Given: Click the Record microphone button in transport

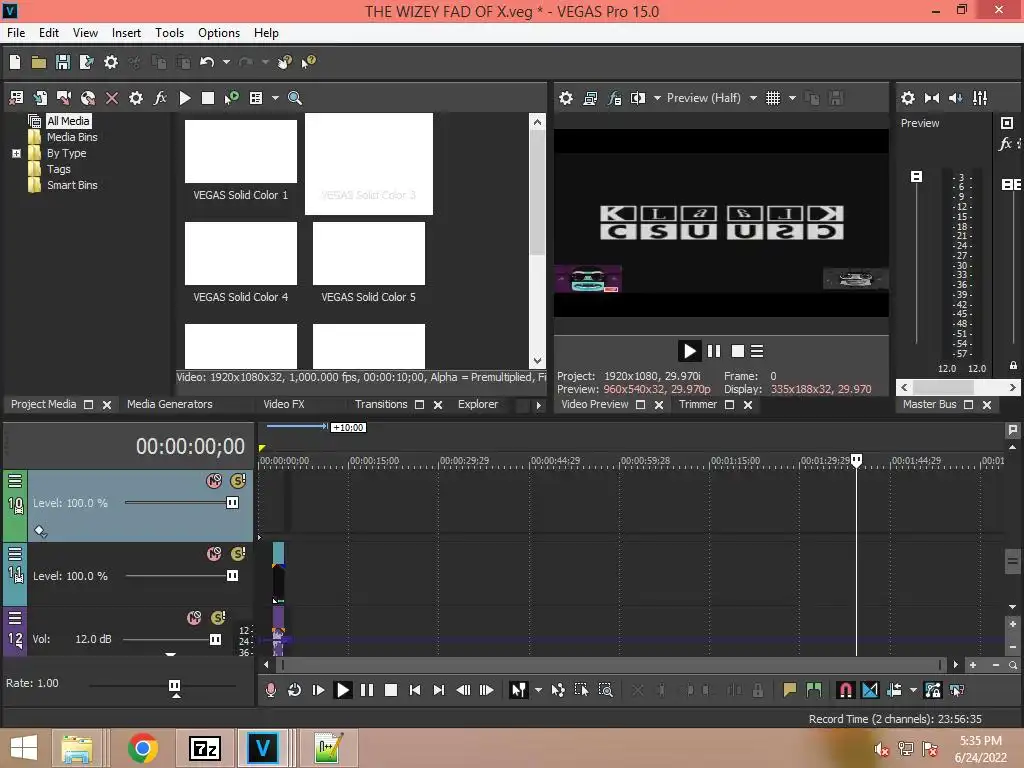Looking at the screenshot, I should [x=270, y=690].
